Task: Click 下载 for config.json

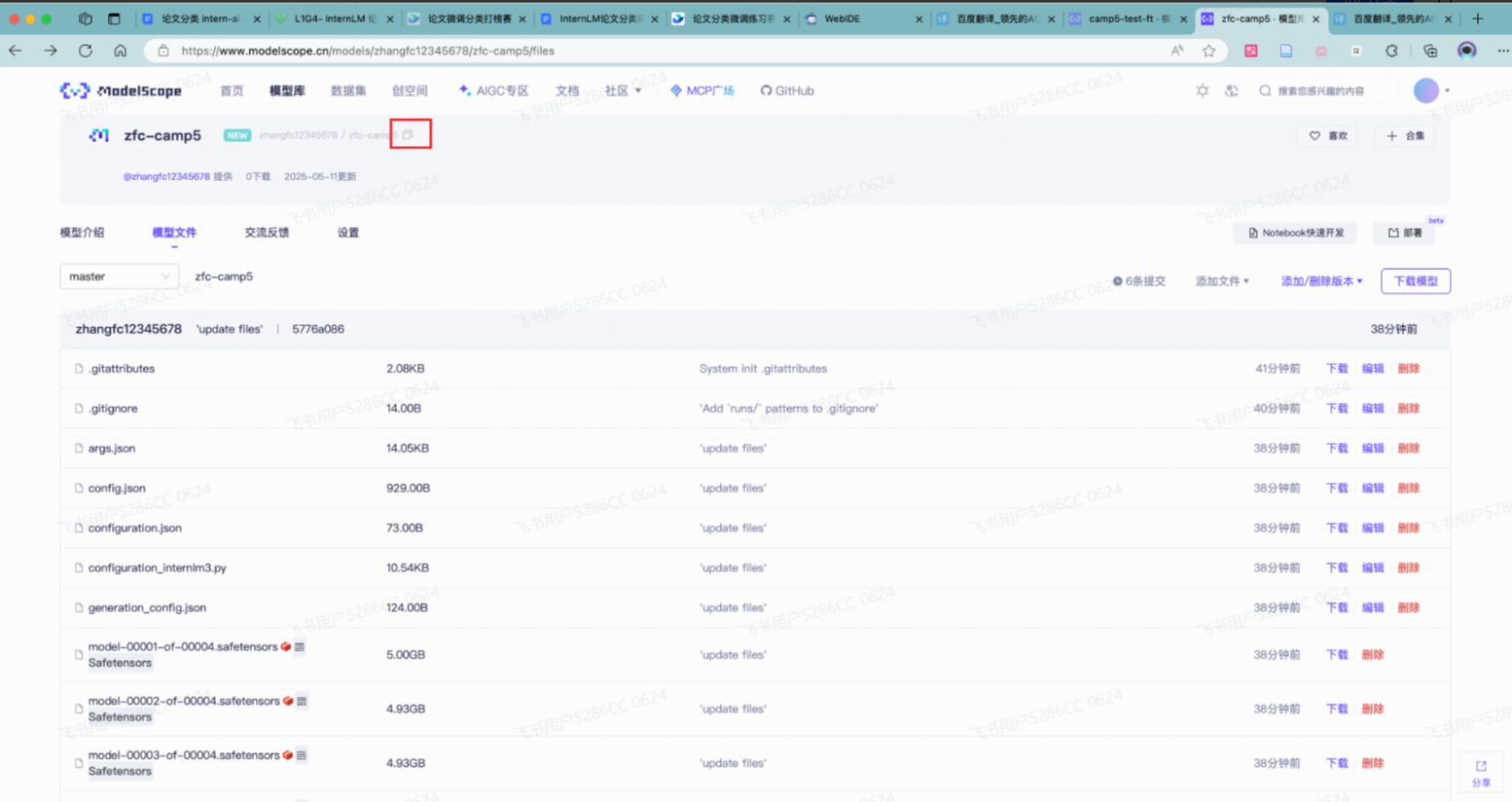Action: coord(1337,489)
